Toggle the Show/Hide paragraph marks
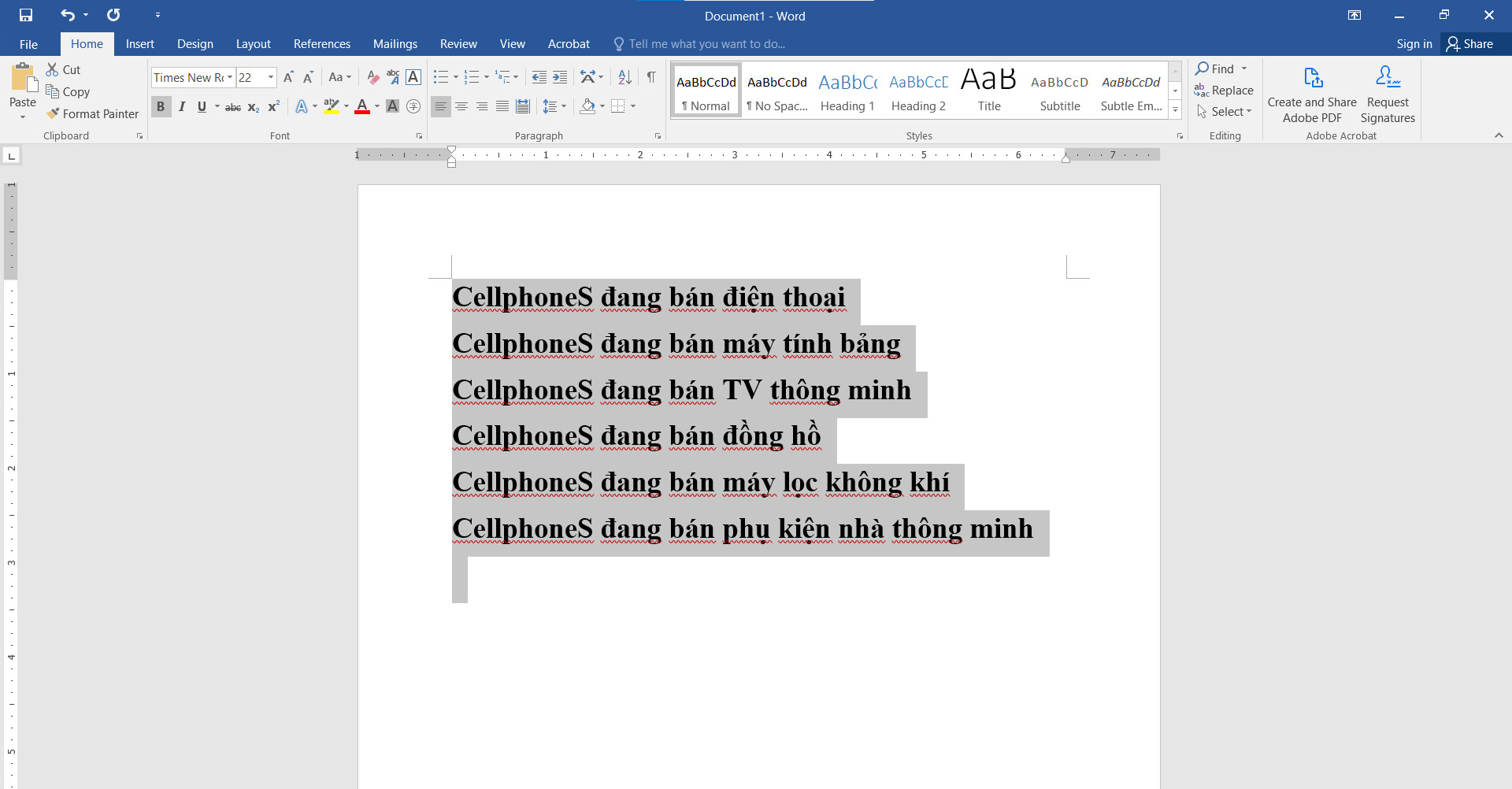Screen dimensions: 1512x789 (x=651, y=77)
